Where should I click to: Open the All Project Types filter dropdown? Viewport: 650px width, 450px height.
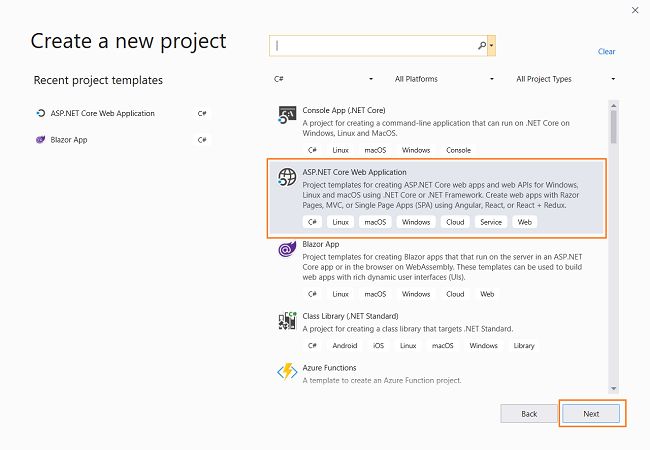(x=565, y=79)
